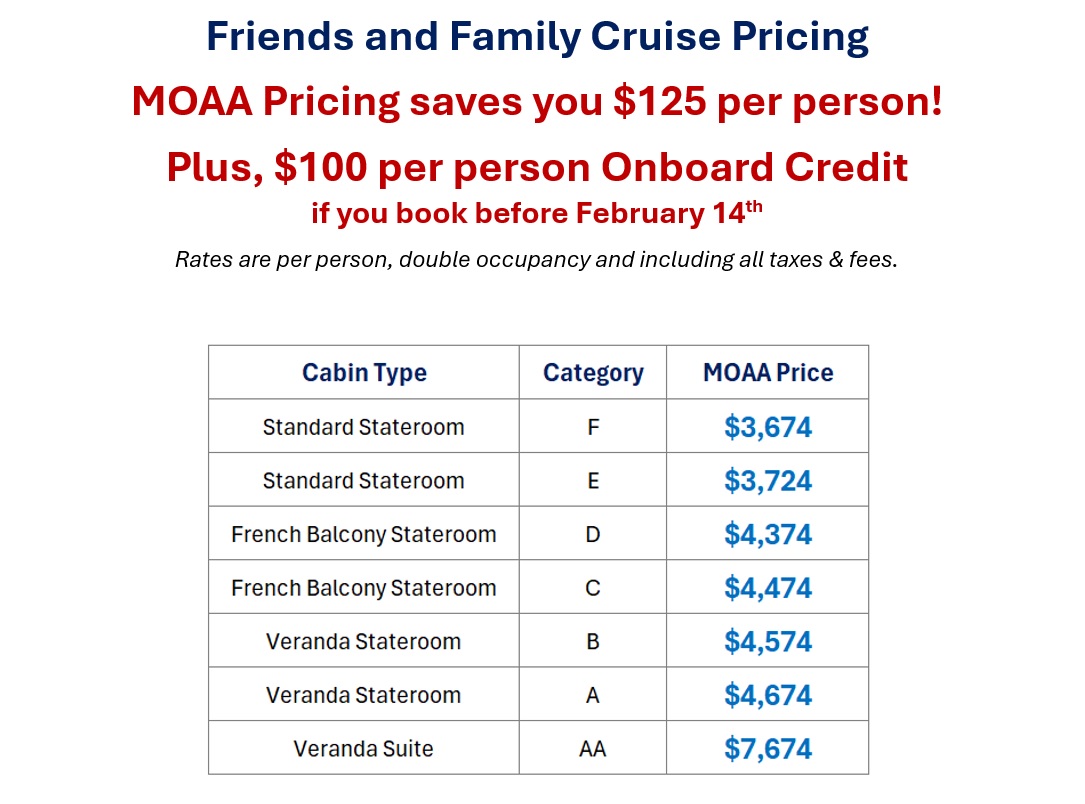This screenshot has height=804, width=1085.
Task: Select the $7,674 Veranda Suite price
Action: pos(768,748)
